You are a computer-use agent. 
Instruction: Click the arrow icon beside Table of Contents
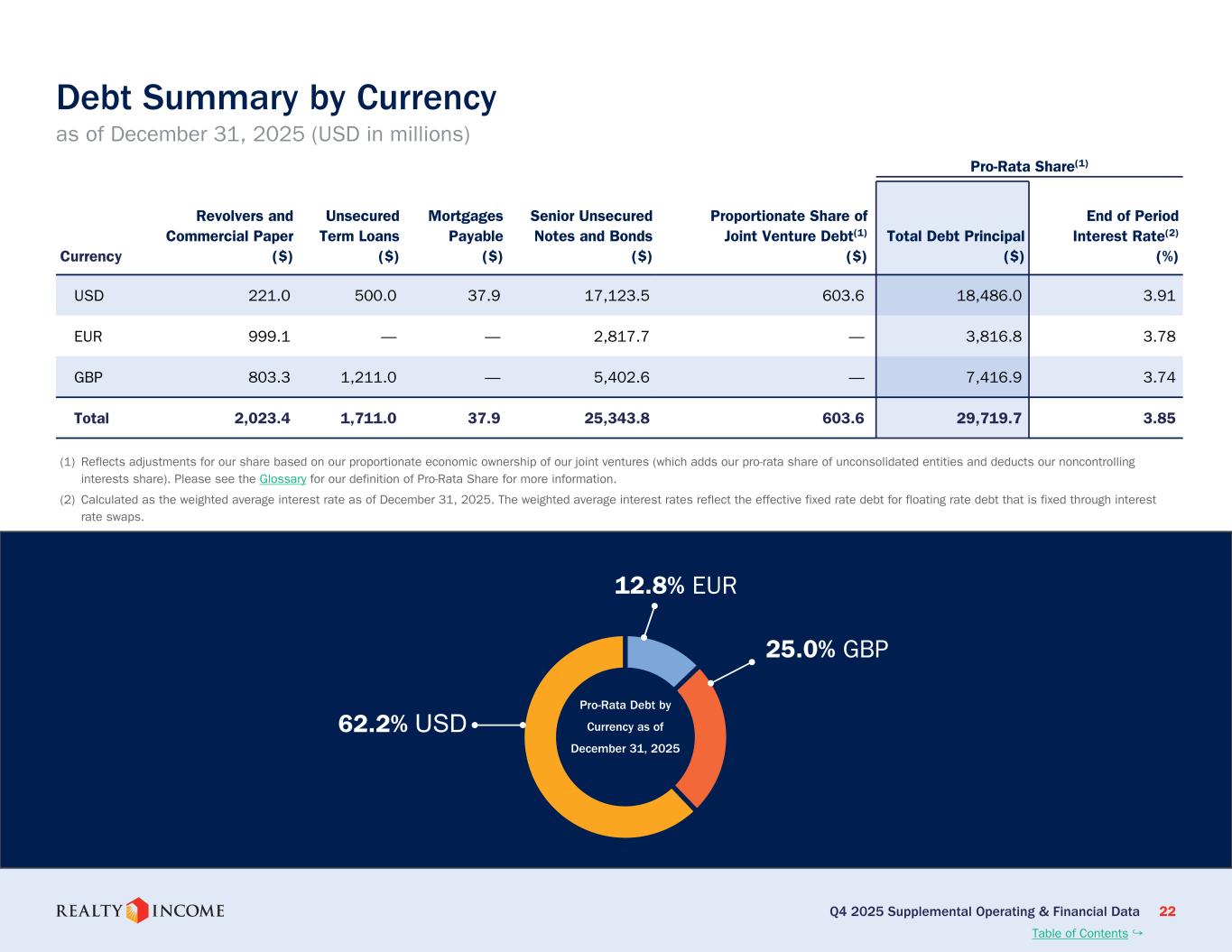1137,932
